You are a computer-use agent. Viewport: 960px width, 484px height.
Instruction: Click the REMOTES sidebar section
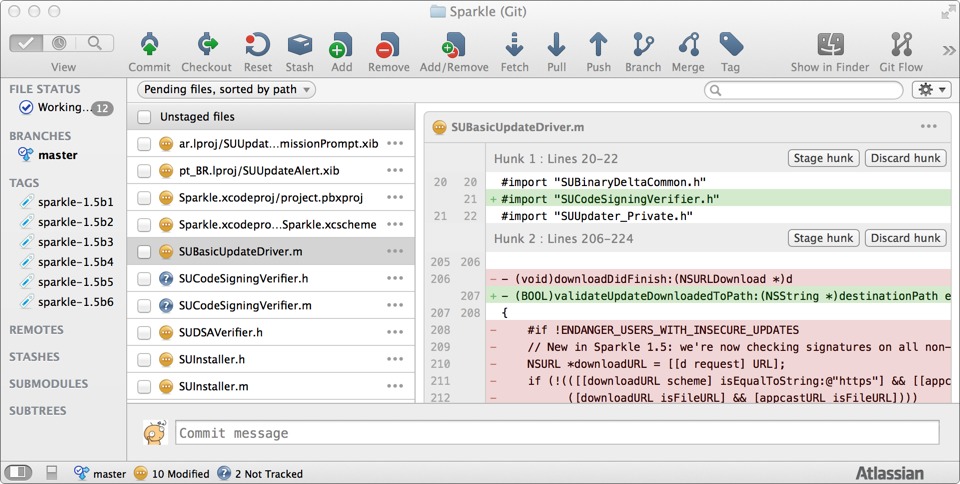pyautogui.click(x=36, y=330)
